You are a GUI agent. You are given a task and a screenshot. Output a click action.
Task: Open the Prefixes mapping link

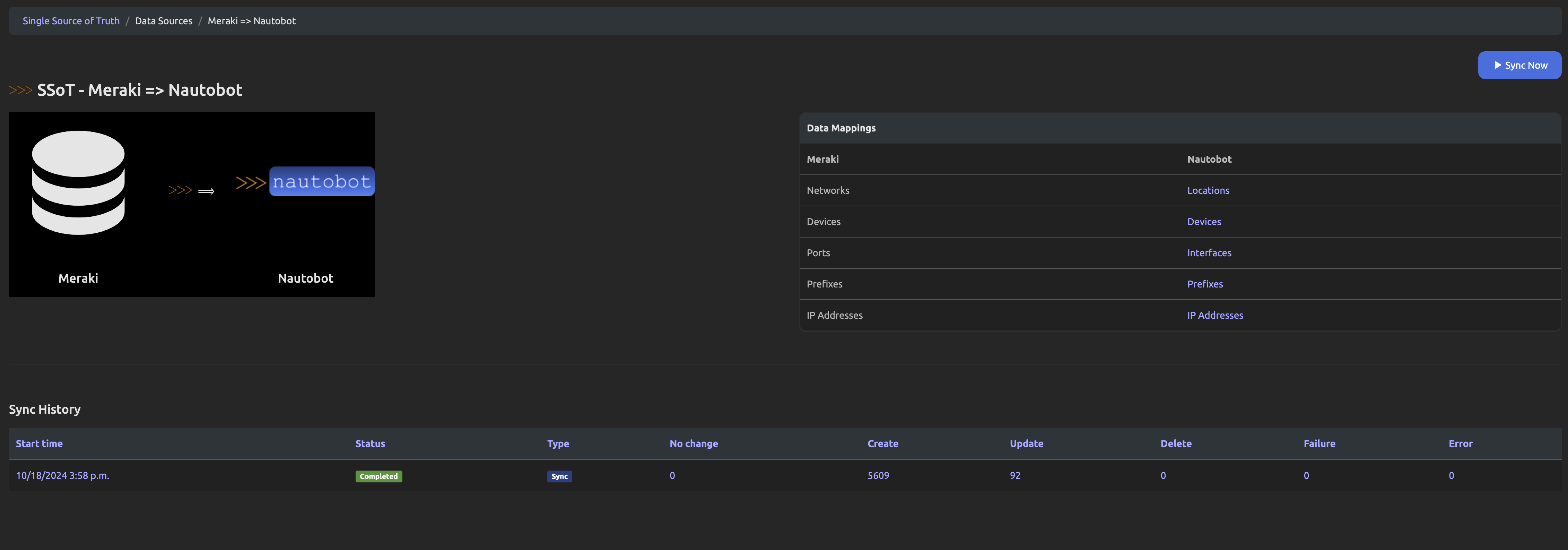[x=1204, y=284]
